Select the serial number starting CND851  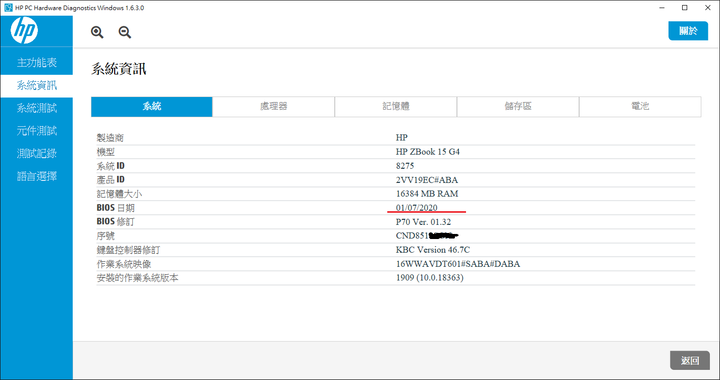click(x=428, y=236)
